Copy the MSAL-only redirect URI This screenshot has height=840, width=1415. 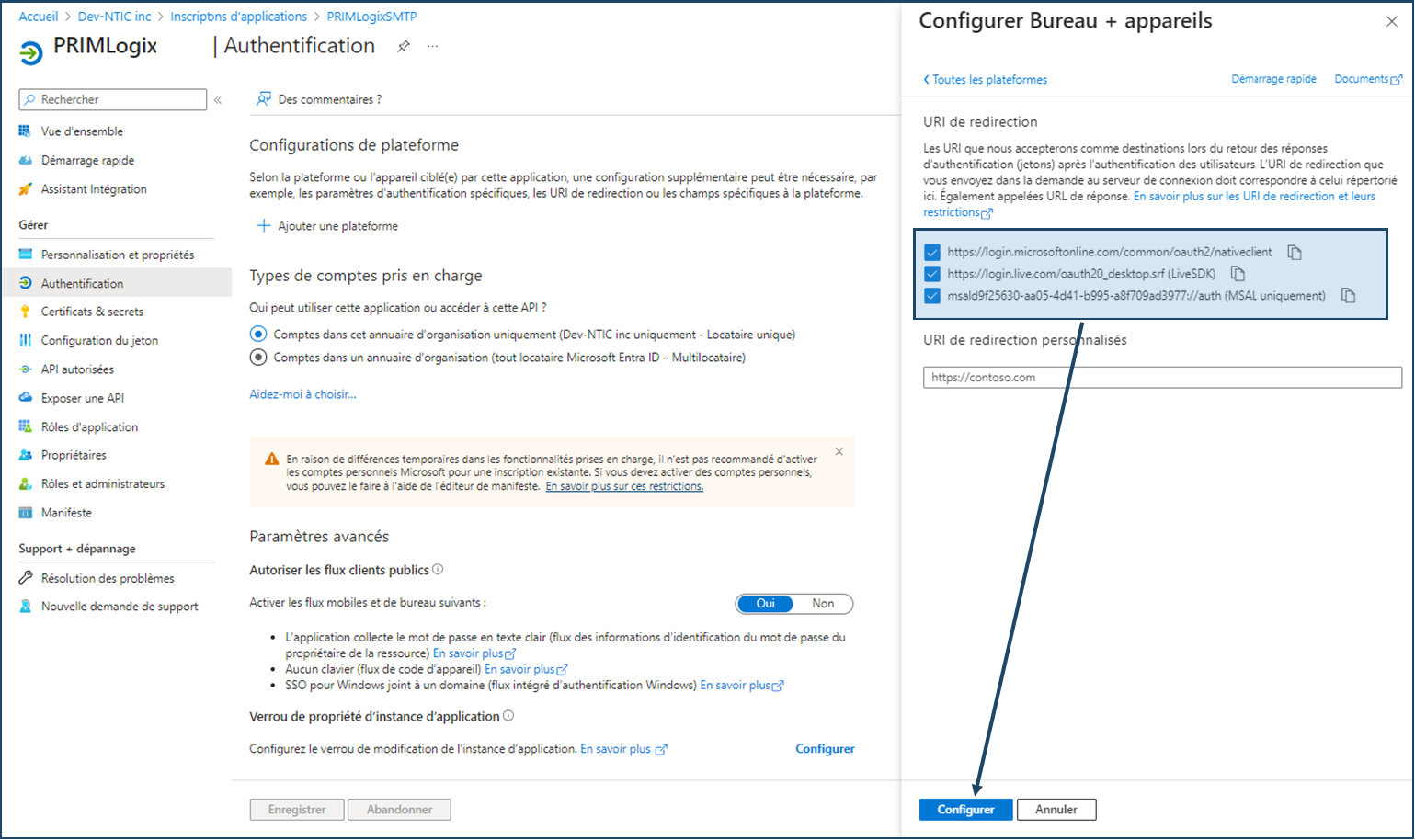tap(1348, 296)
